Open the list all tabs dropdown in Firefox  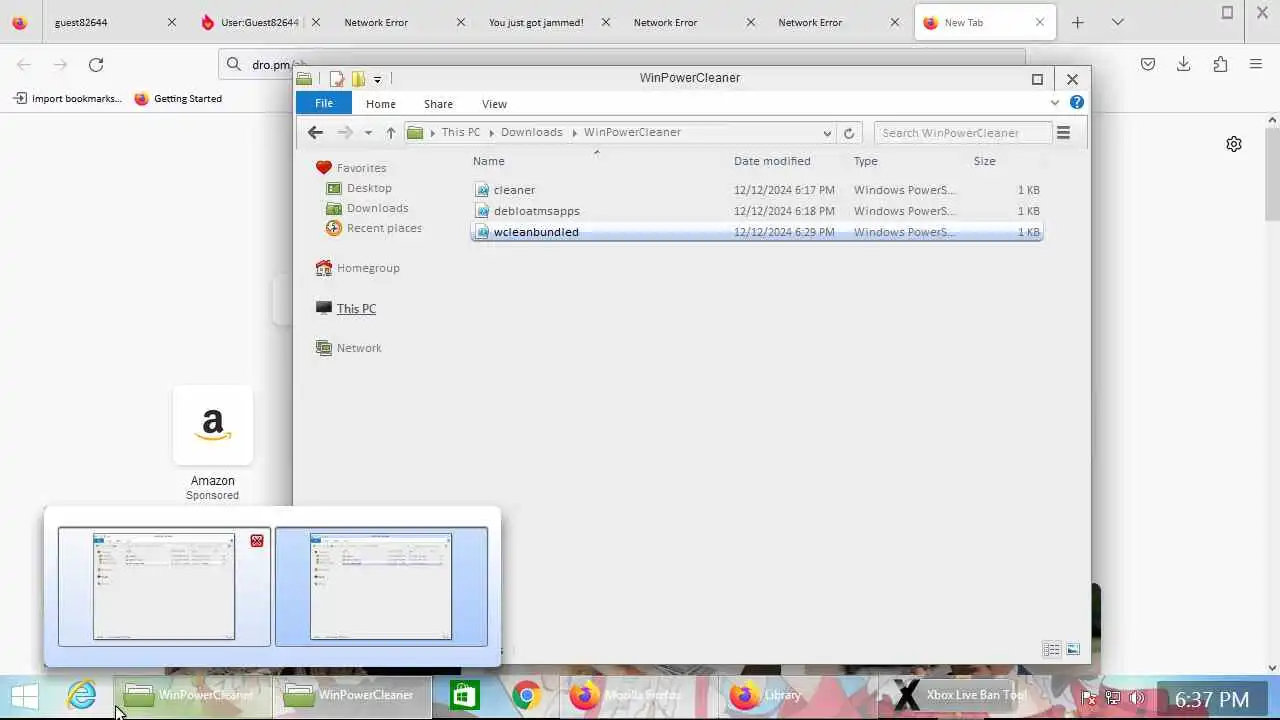pos(1117,22)
